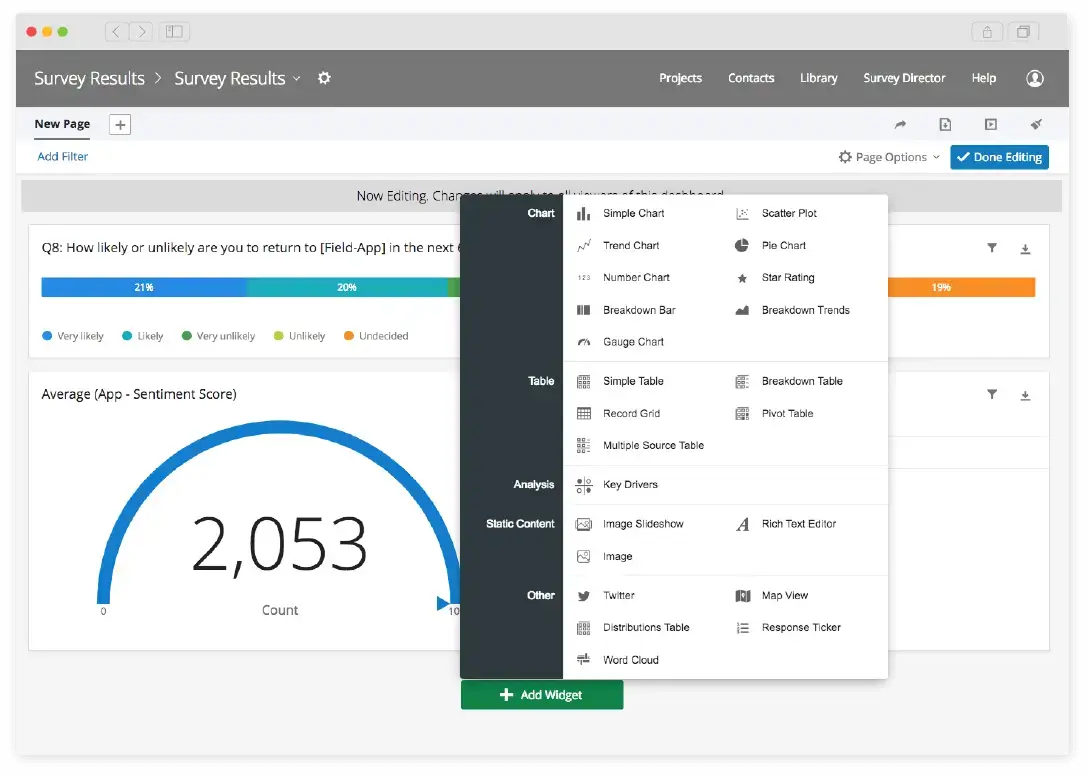
Task: Download the Sentiment Score widget
Action: pos(1025,395)
